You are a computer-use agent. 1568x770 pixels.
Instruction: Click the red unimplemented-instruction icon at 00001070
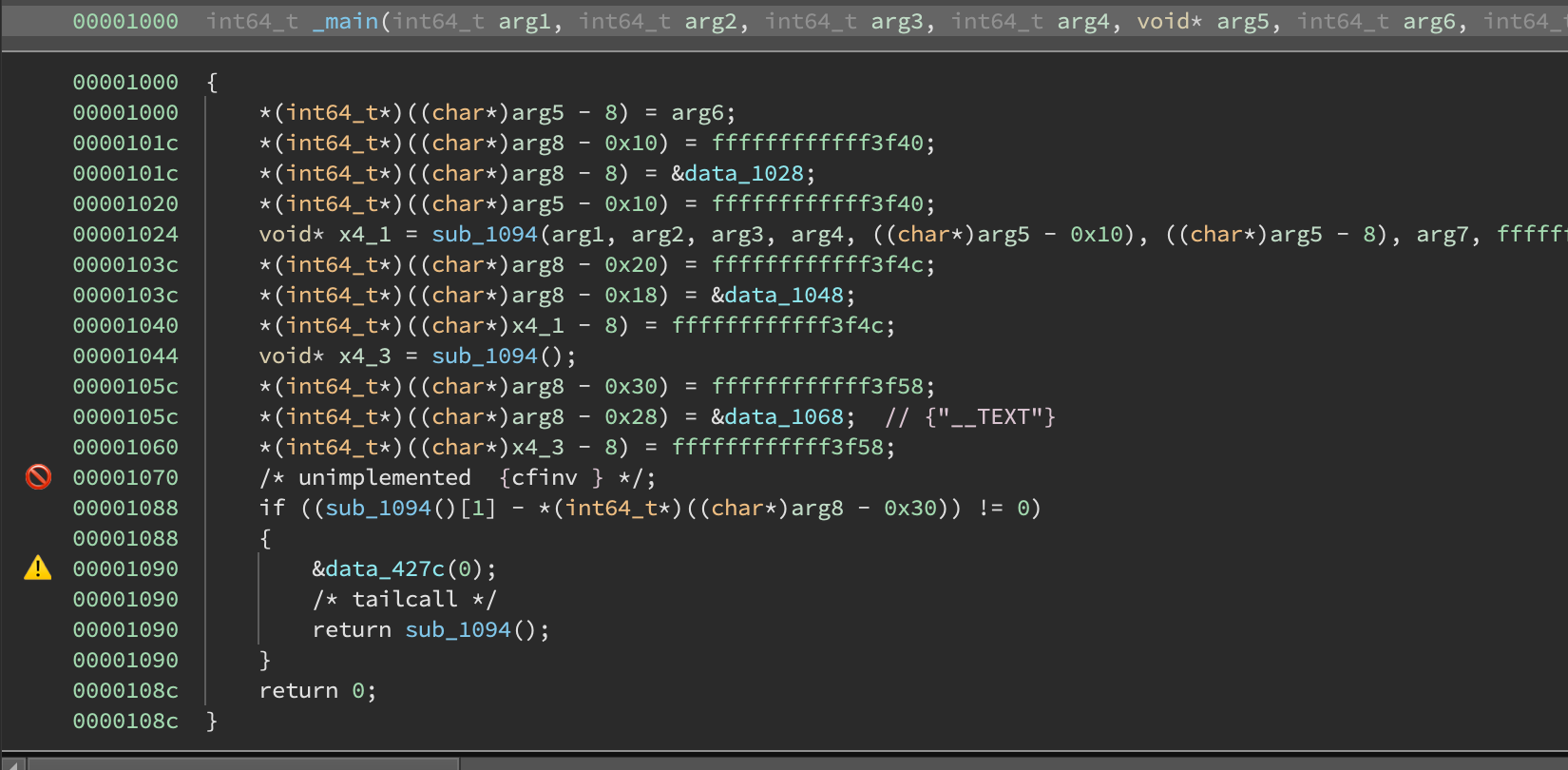coord(38,476)
